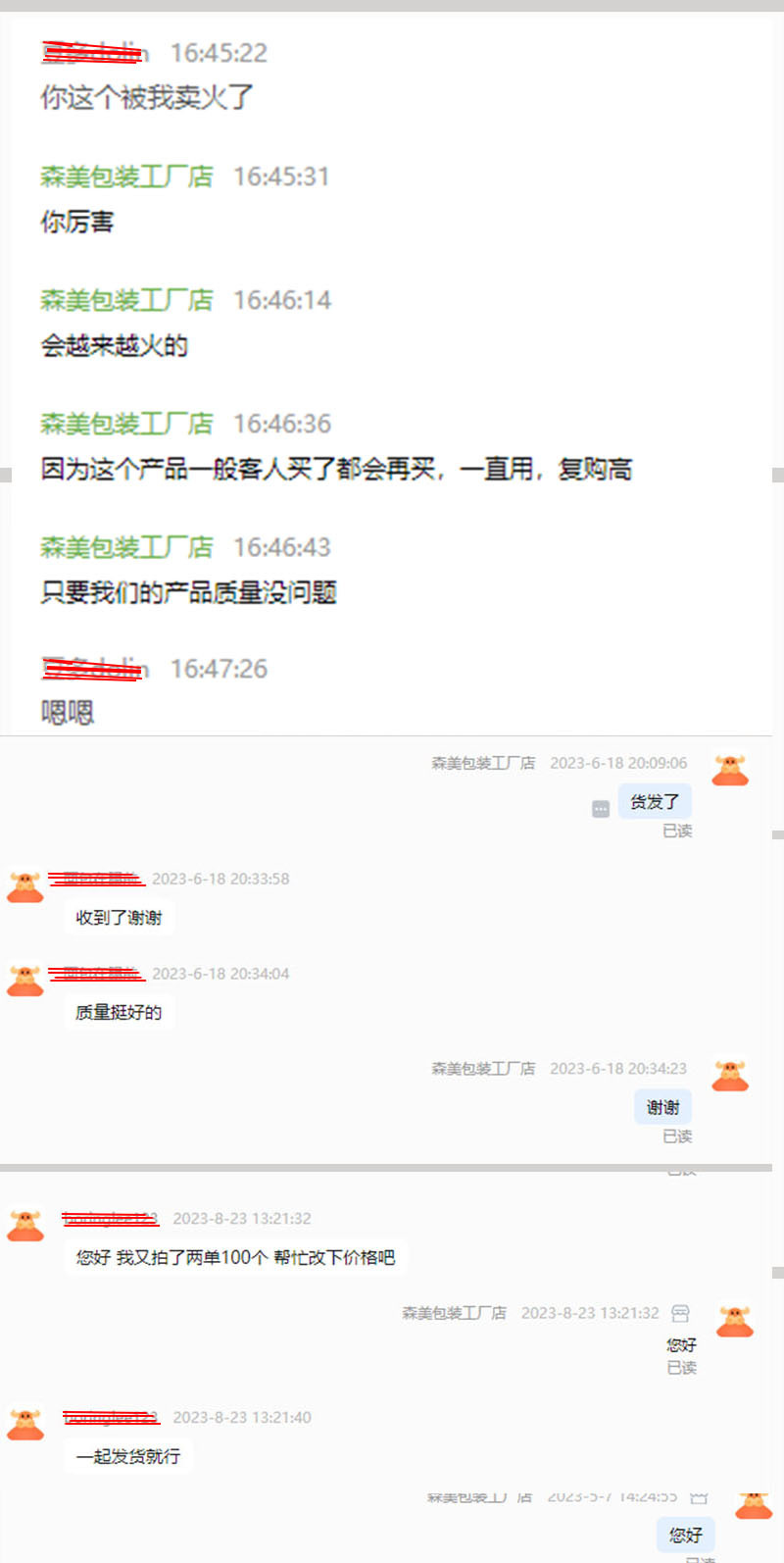Click seller avatar next to '货发了' message
Viewport: 784px width, 1563px height.
(x=730, y=770)
